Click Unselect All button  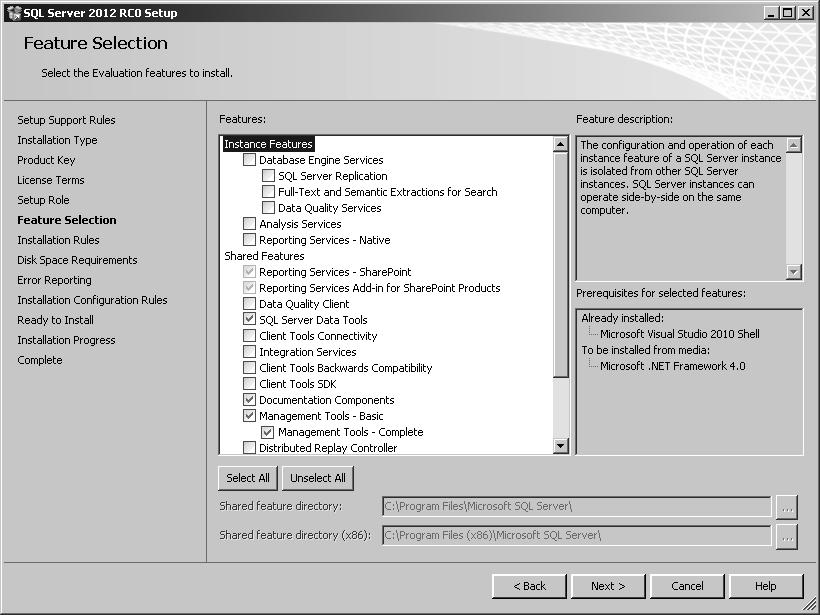(318, 478)
